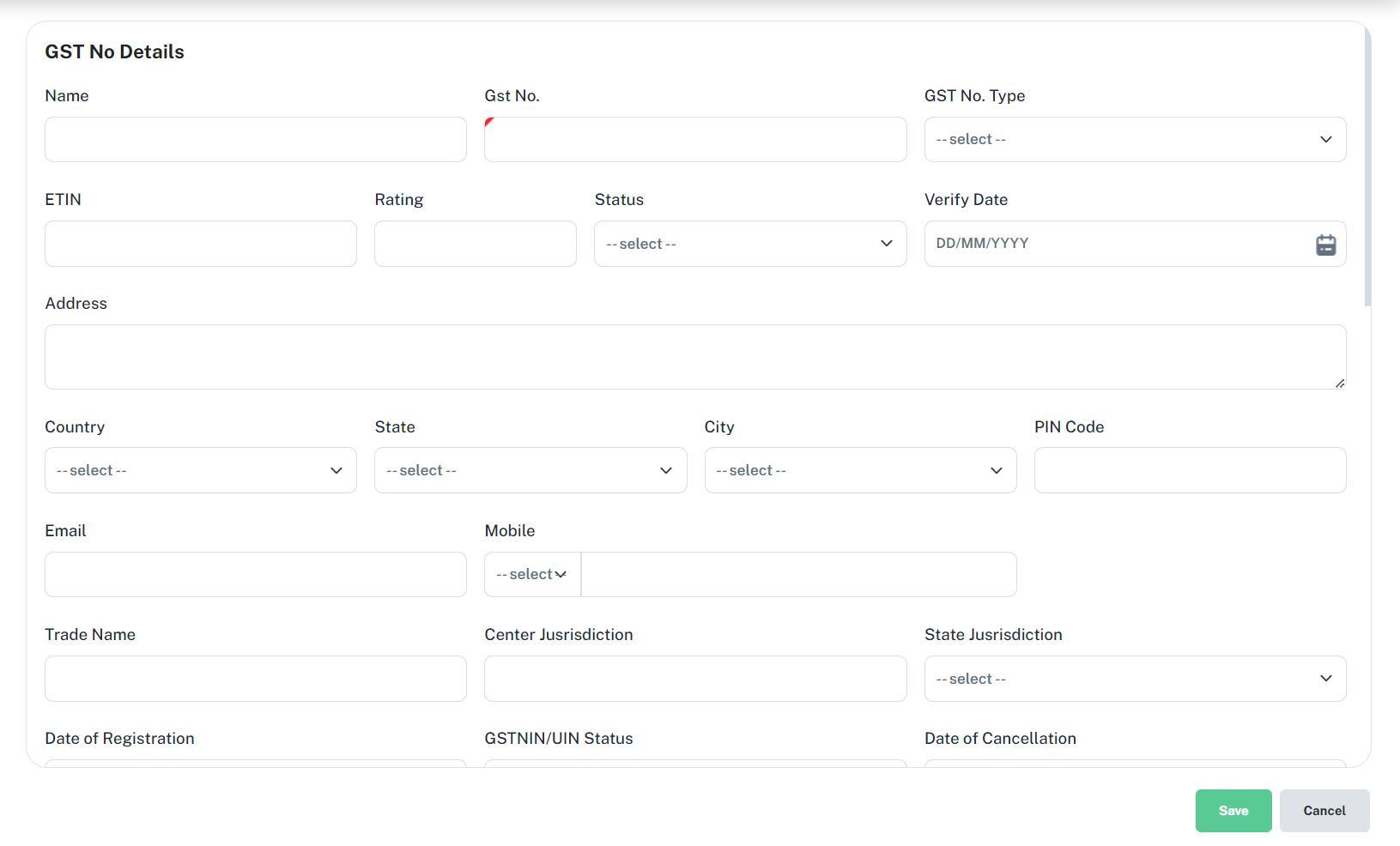Click the green Save button
This screenshot has height=846, width=1400.
coord(1233,811)
